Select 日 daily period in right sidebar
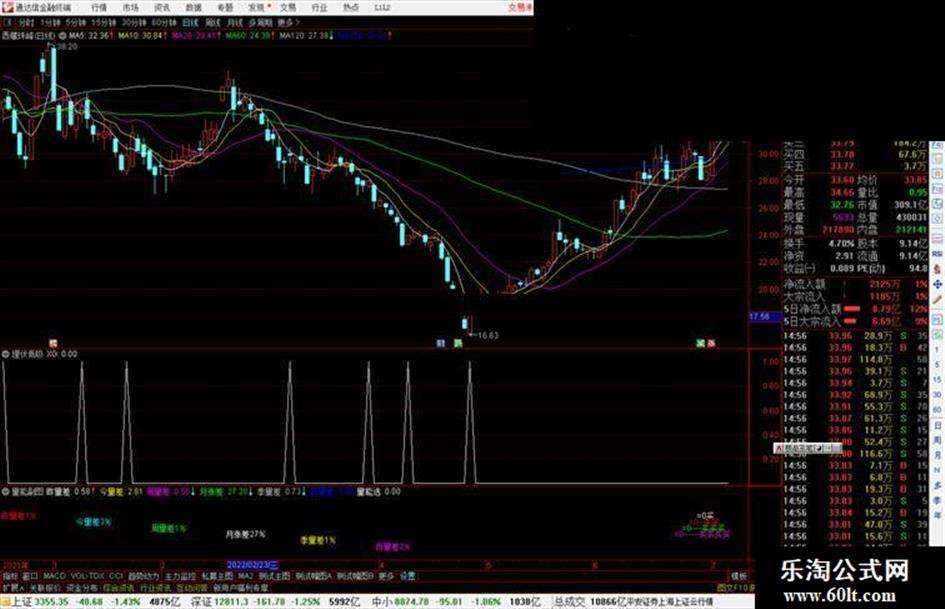The height and width of the screenshot is (609, 945). pos(937,424)
